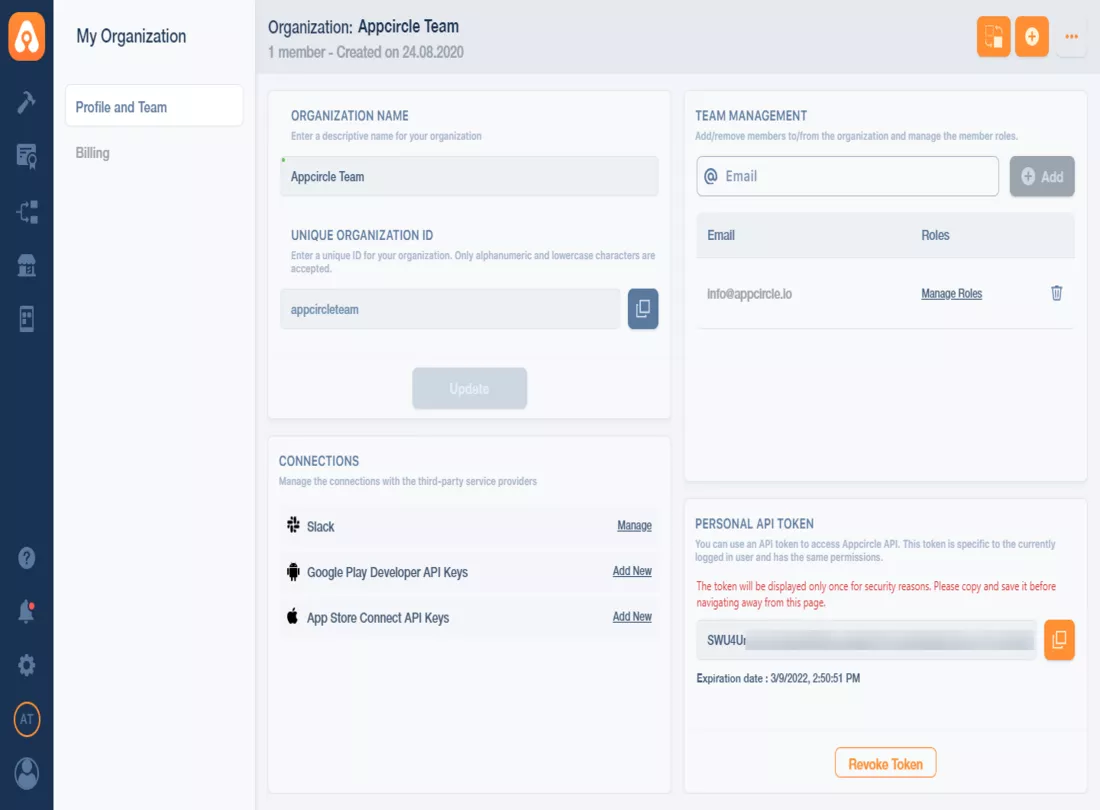This screenshot has width=1100, height=810.
Task: Open the settings gear icon
Action: (x=27, y=665)
